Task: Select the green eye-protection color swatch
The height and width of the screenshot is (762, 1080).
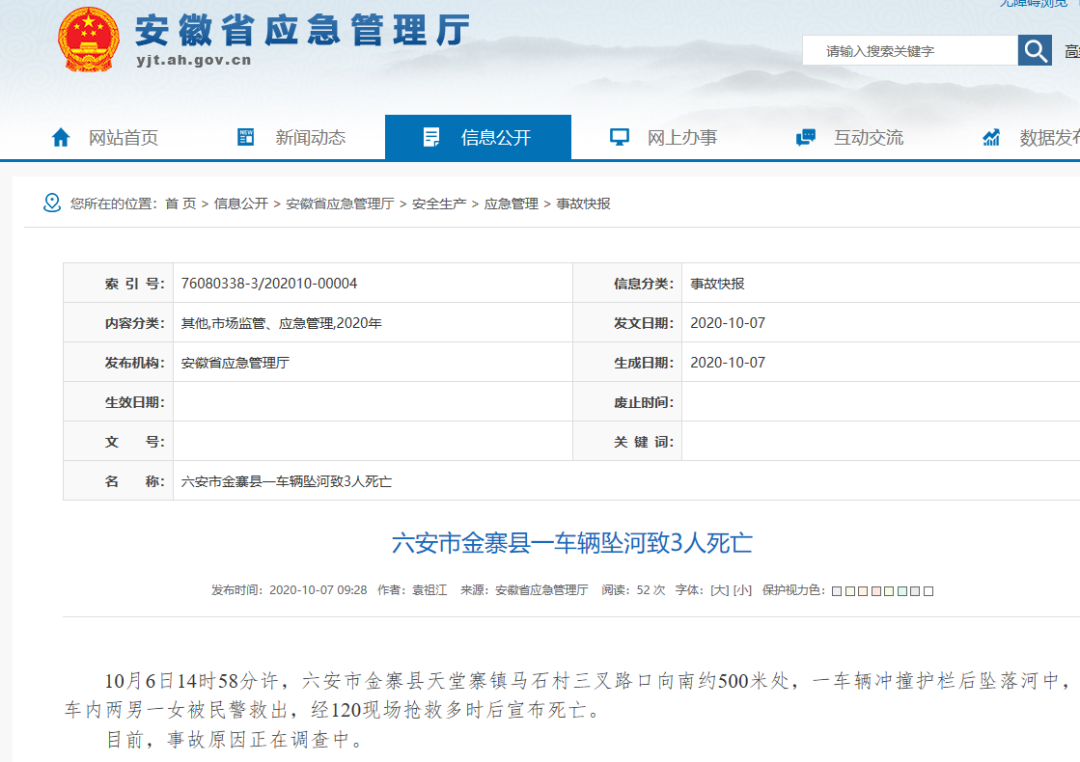Action: click(889, 591)
